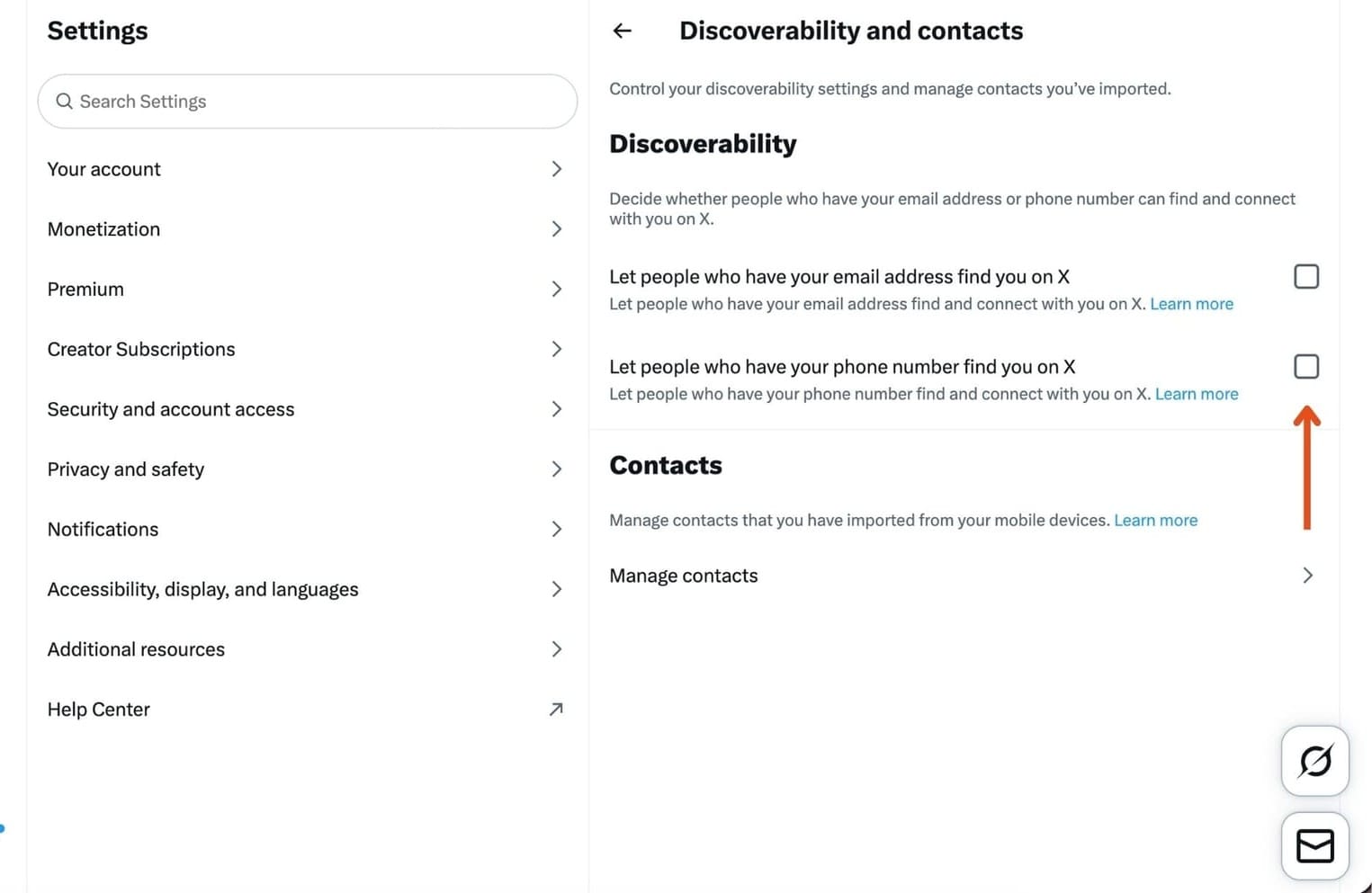Enable people finding you by email address
Viewport: 1372px width, 893px height.
click(x=1305, y=276)
